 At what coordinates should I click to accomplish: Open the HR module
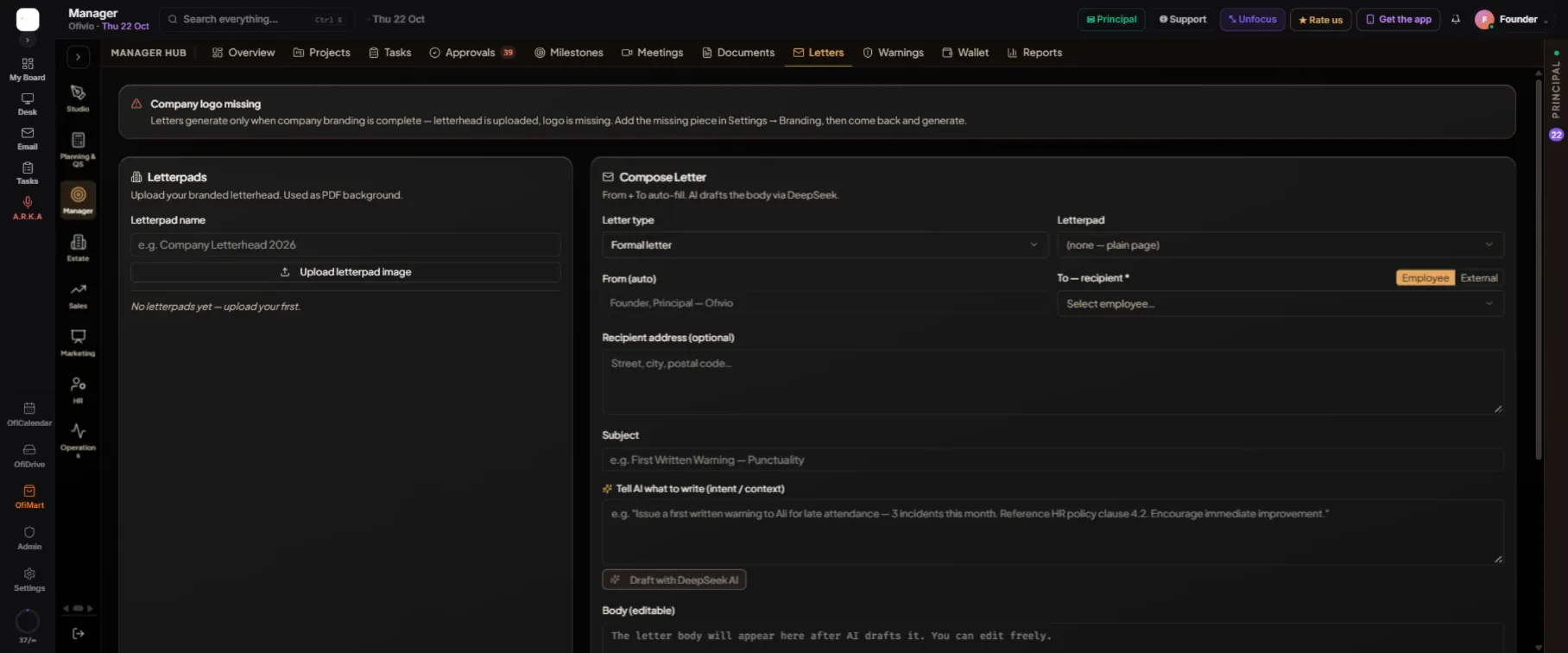pos(78,390)
